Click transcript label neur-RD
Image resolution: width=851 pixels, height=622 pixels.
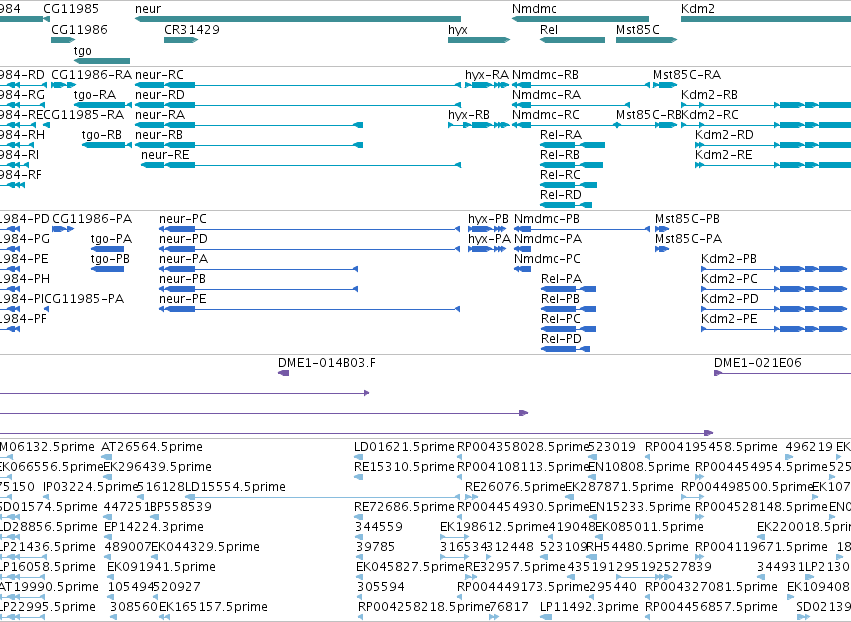[x=160, y=95]
